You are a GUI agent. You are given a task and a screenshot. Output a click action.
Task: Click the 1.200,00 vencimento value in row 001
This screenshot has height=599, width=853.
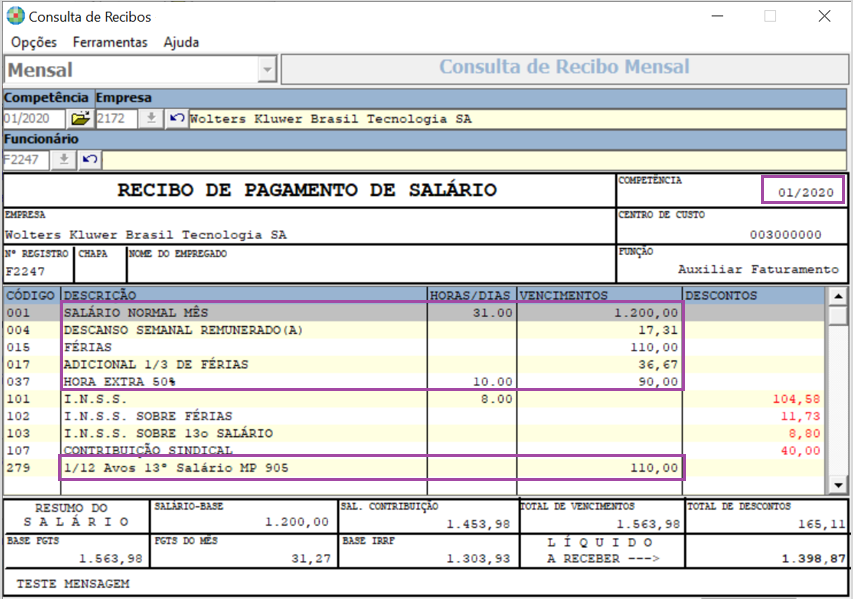(646, 313)
